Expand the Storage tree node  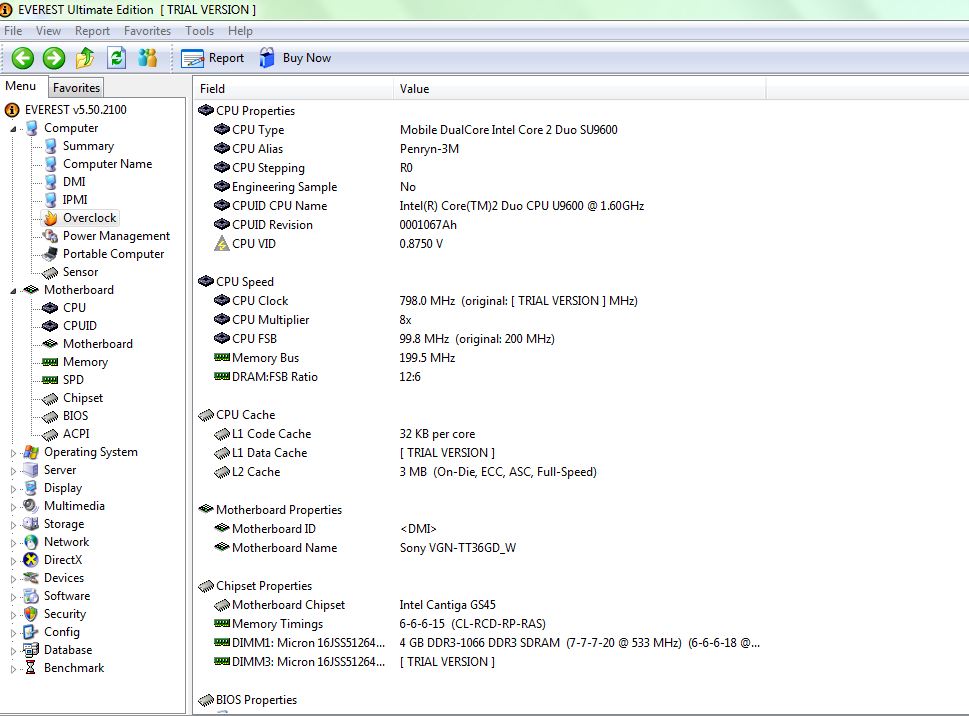13,525
